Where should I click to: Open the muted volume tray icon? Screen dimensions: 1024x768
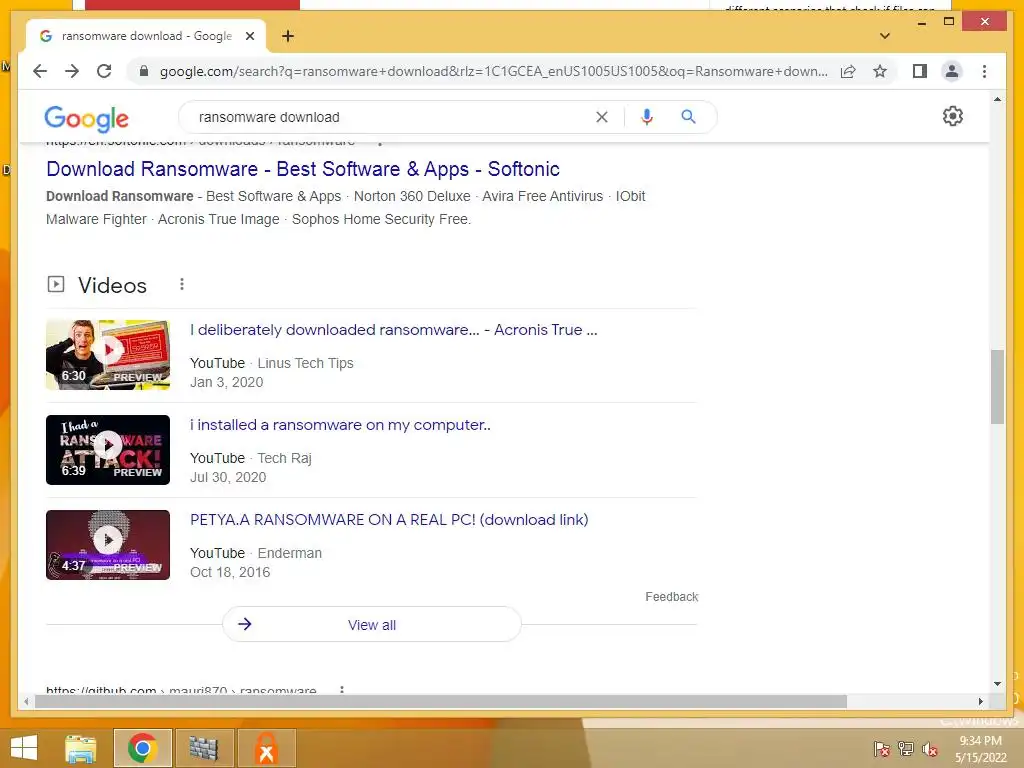[929, 749]
